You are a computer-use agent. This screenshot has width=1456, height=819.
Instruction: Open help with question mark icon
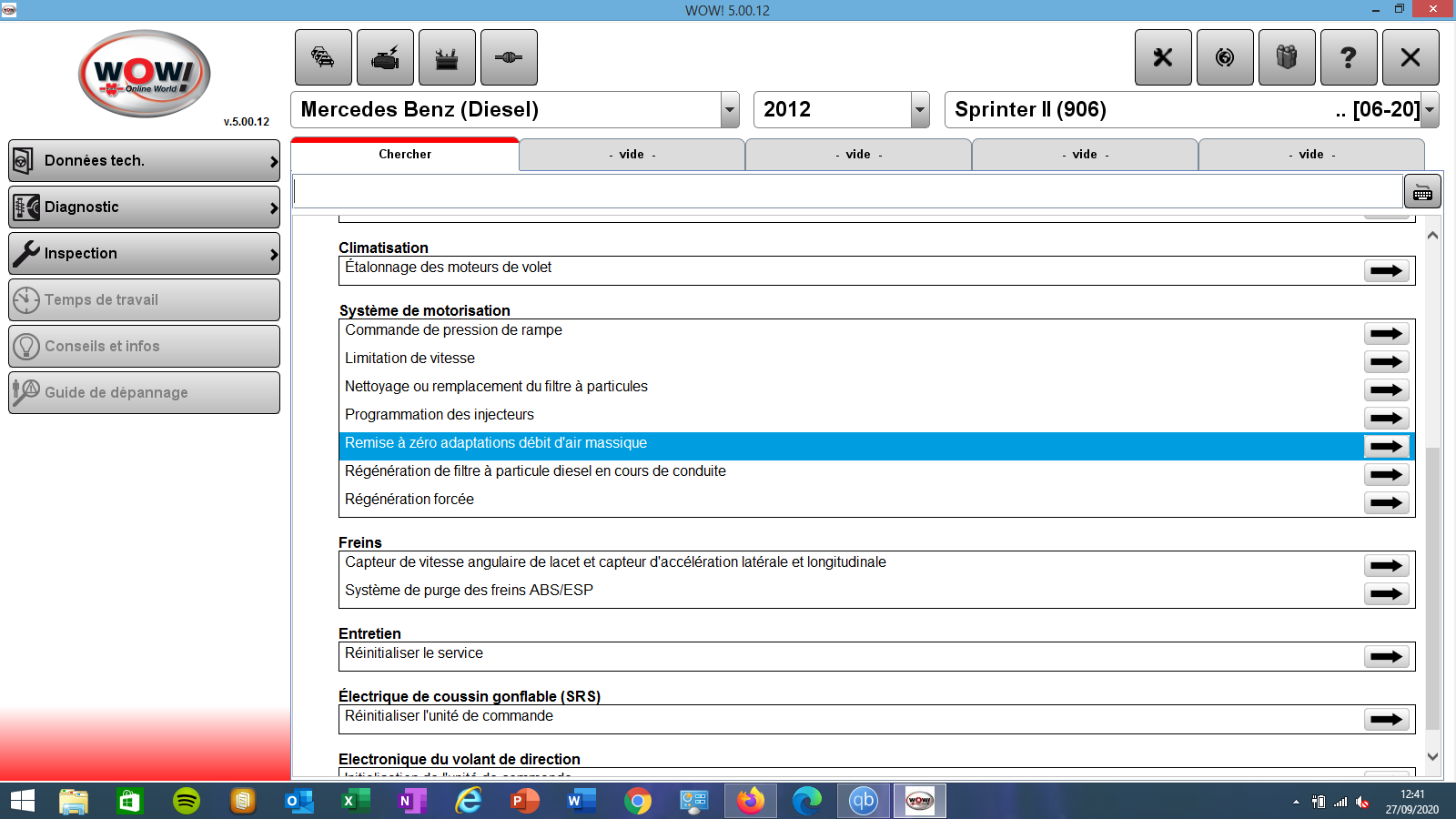1349,57
